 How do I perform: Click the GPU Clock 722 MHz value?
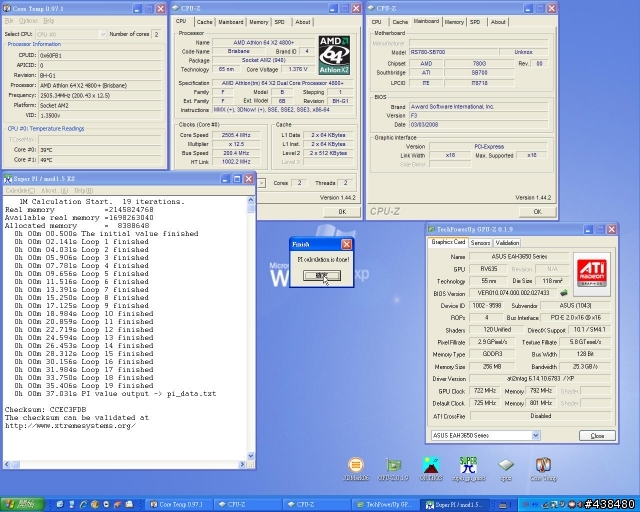tap(485, 391)
